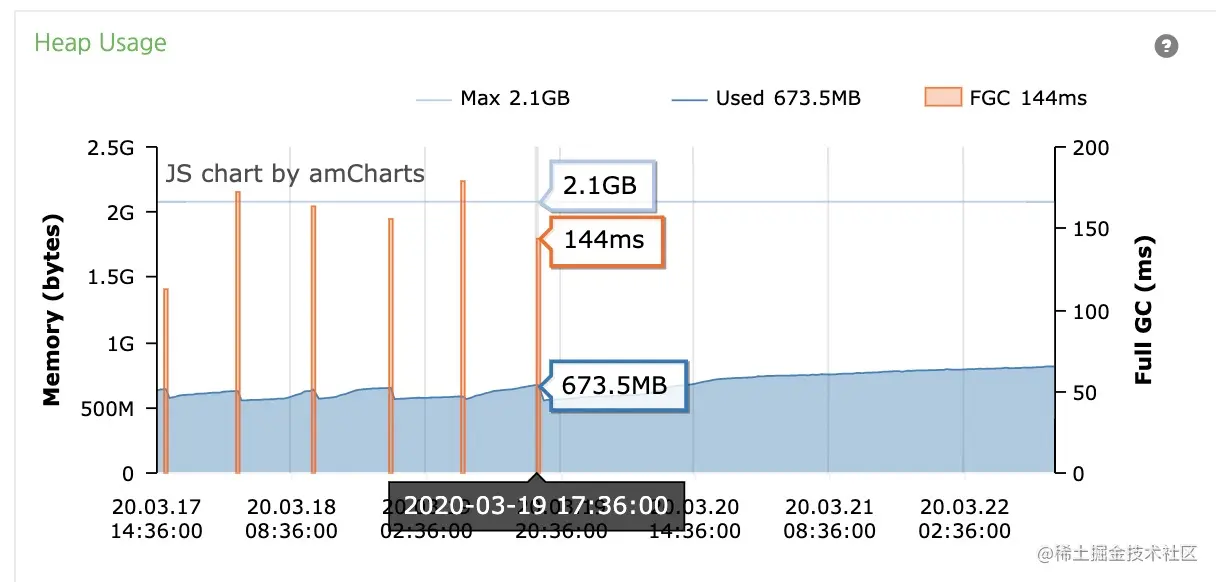Image resolution: width=1216 pixels, height=582 pixels.
Task: Click the Memory (bytes) axis title
Action: point(52,309)
